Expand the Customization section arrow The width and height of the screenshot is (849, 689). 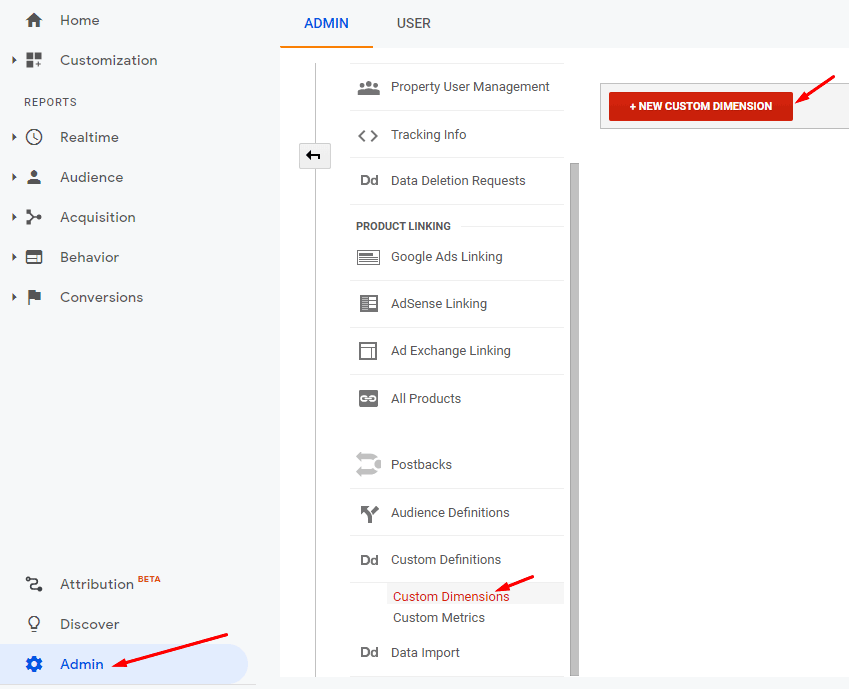tap(14, 60)
